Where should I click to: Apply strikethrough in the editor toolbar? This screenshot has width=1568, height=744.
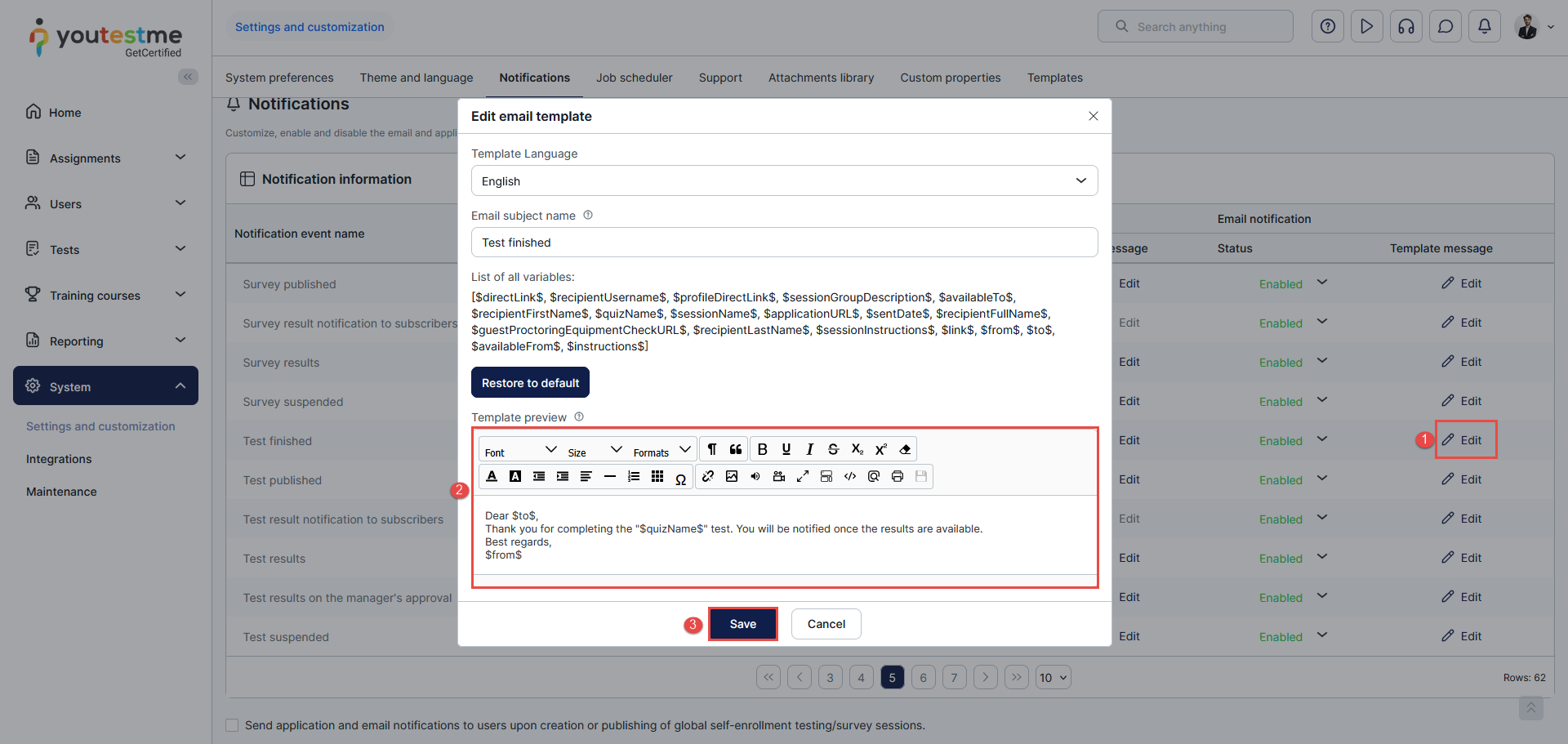point(833,449)
